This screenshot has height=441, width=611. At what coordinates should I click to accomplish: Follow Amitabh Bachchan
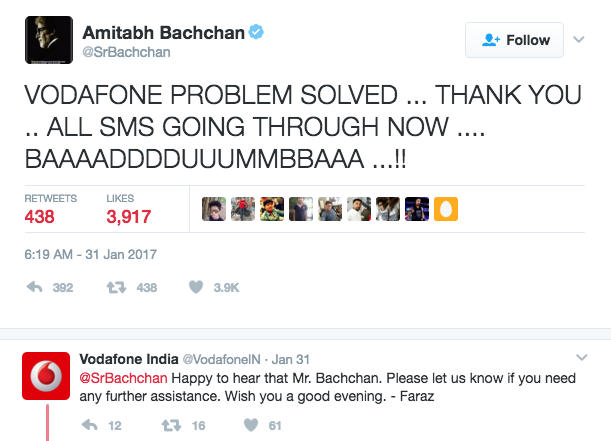pos(515,40)
